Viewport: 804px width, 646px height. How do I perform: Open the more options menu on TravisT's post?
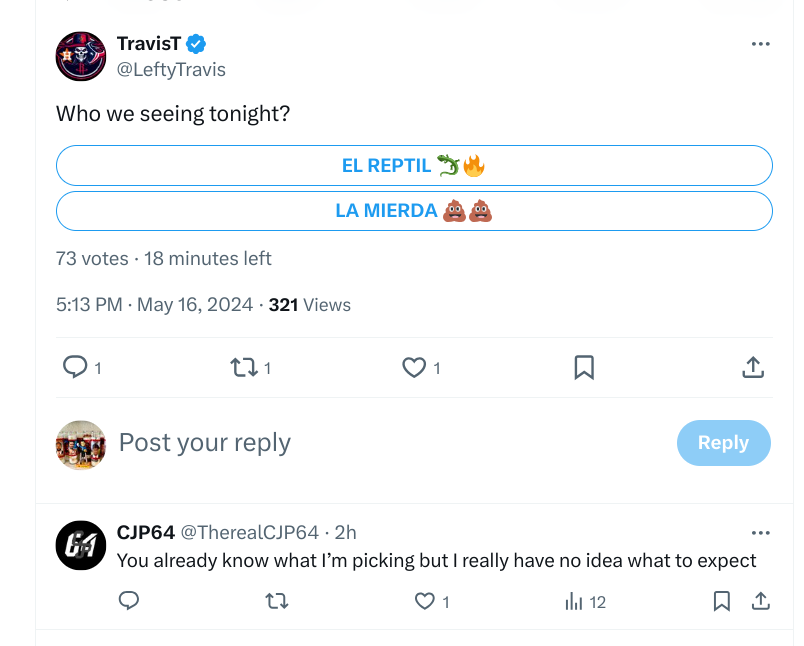760,44
